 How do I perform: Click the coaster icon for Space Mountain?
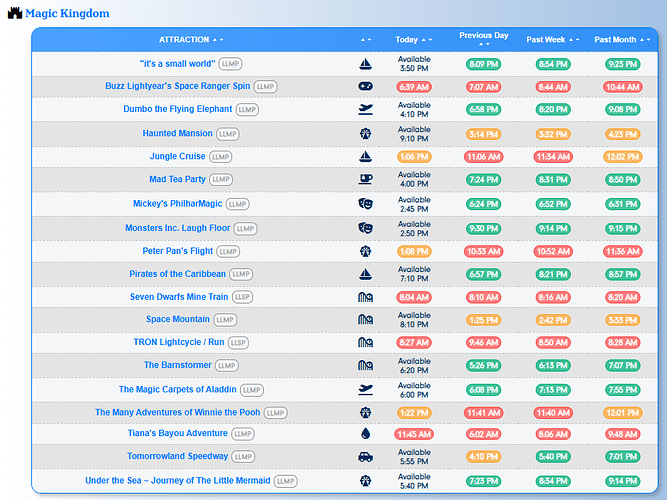pyautogui.click(x=365, y=320)
